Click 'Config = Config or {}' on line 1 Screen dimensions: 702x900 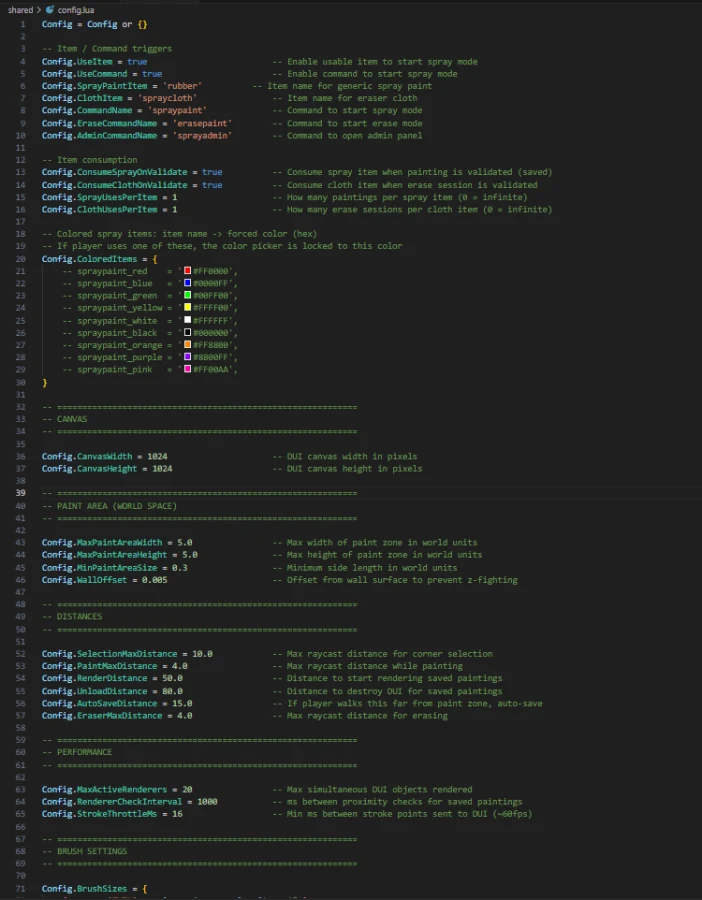94,24
